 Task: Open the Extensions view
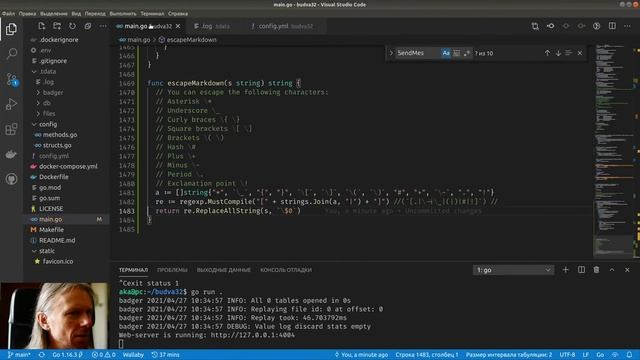coord(11,129)
